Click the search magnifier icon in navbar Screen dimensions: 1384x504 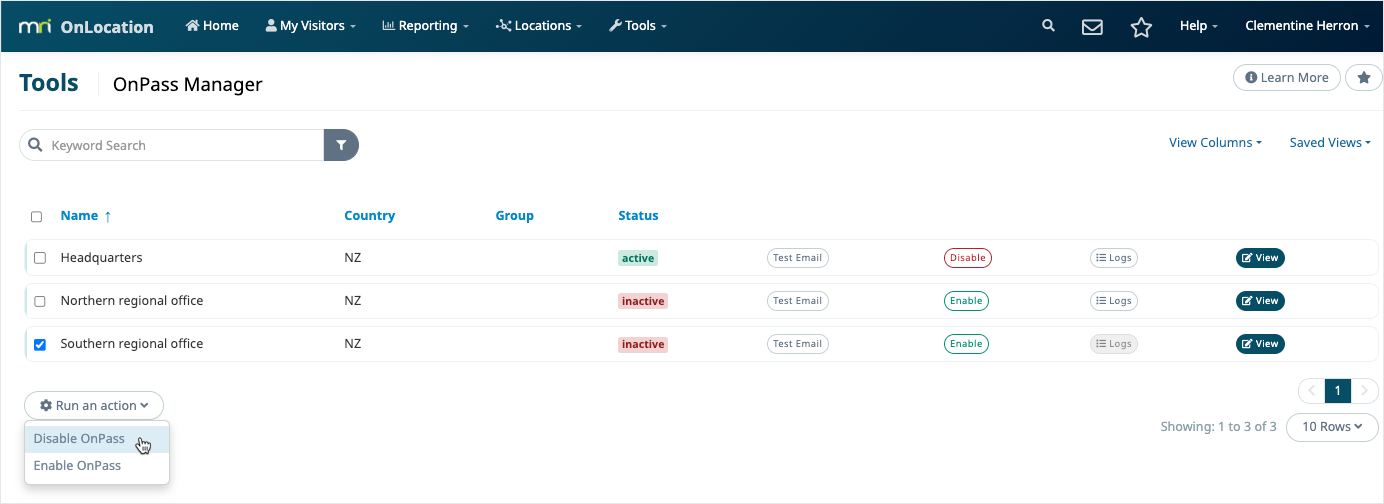point(1048,26)
